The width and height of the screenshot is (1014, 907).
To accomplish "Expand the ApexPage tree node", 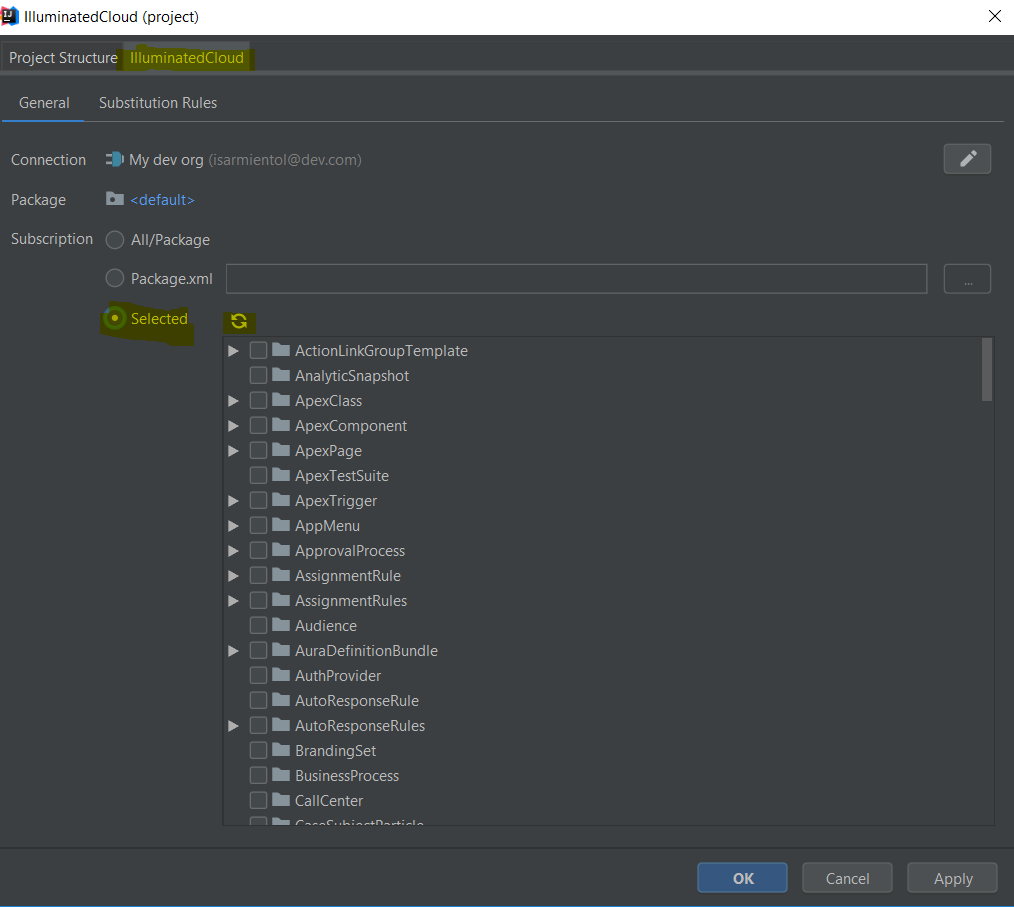I will [233, 451].
